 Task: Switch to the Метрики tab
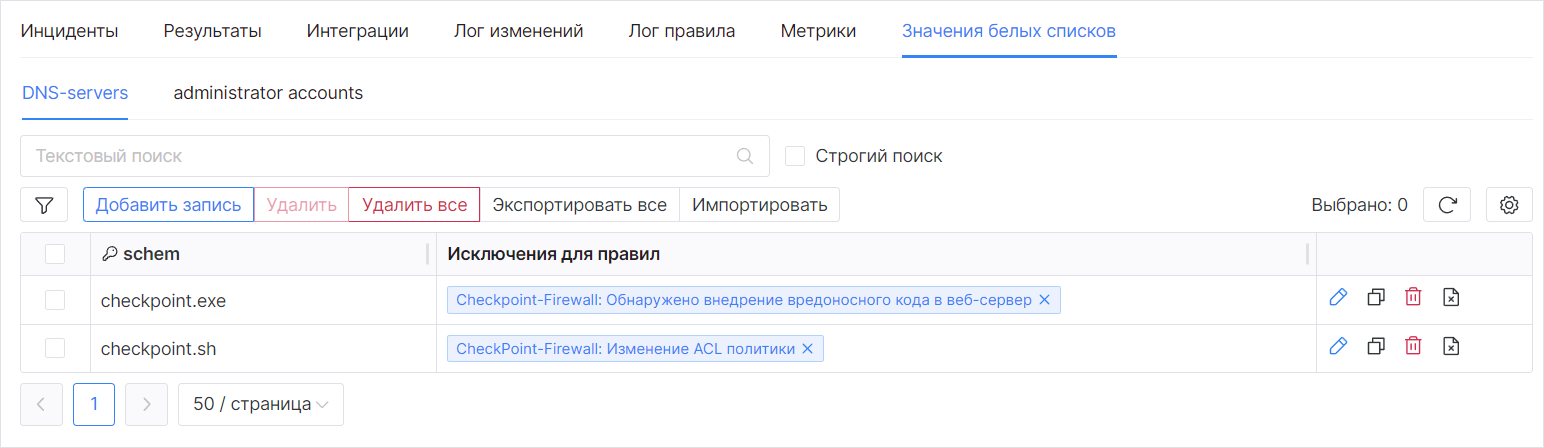tap(818, 31)
